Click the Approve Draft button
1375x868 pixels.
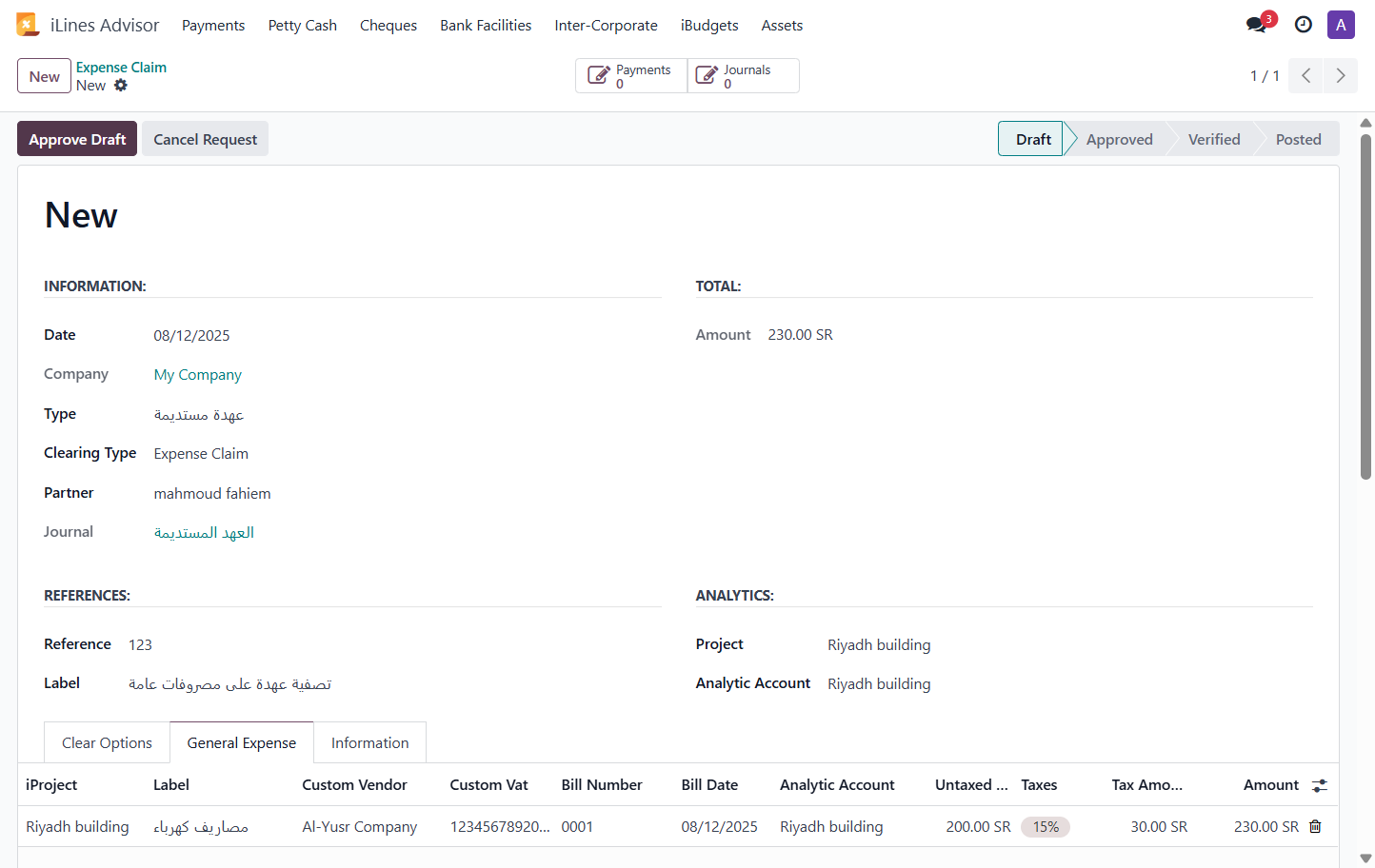77,139
